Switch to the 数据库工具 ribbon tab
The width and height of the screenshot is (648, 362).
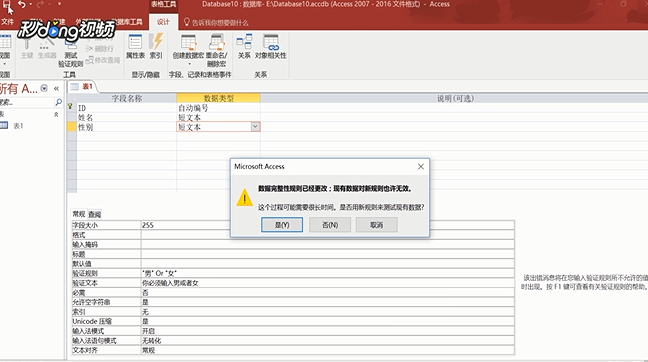tap(127, 21)
